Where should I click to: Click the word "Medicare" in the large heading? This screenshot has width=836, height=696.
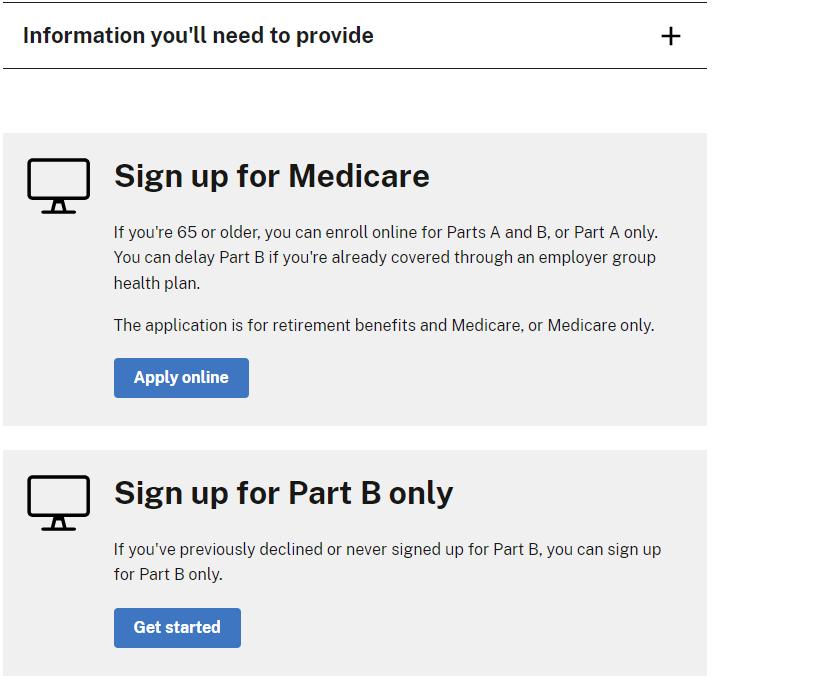tap(359, 176)
